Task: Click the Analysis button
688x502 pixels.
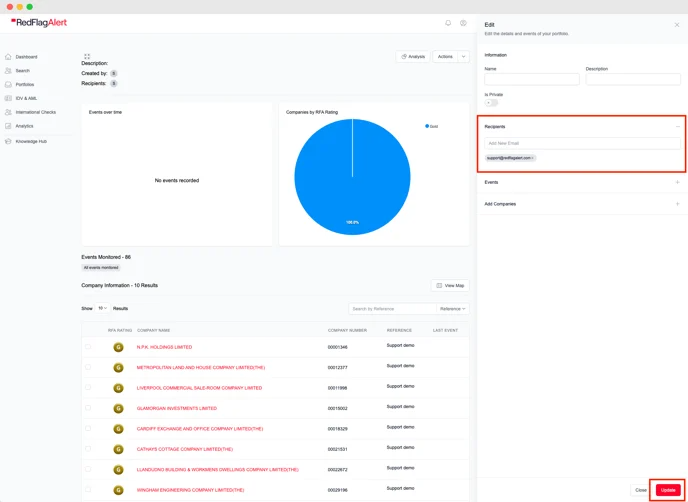Action: [413, 57]
